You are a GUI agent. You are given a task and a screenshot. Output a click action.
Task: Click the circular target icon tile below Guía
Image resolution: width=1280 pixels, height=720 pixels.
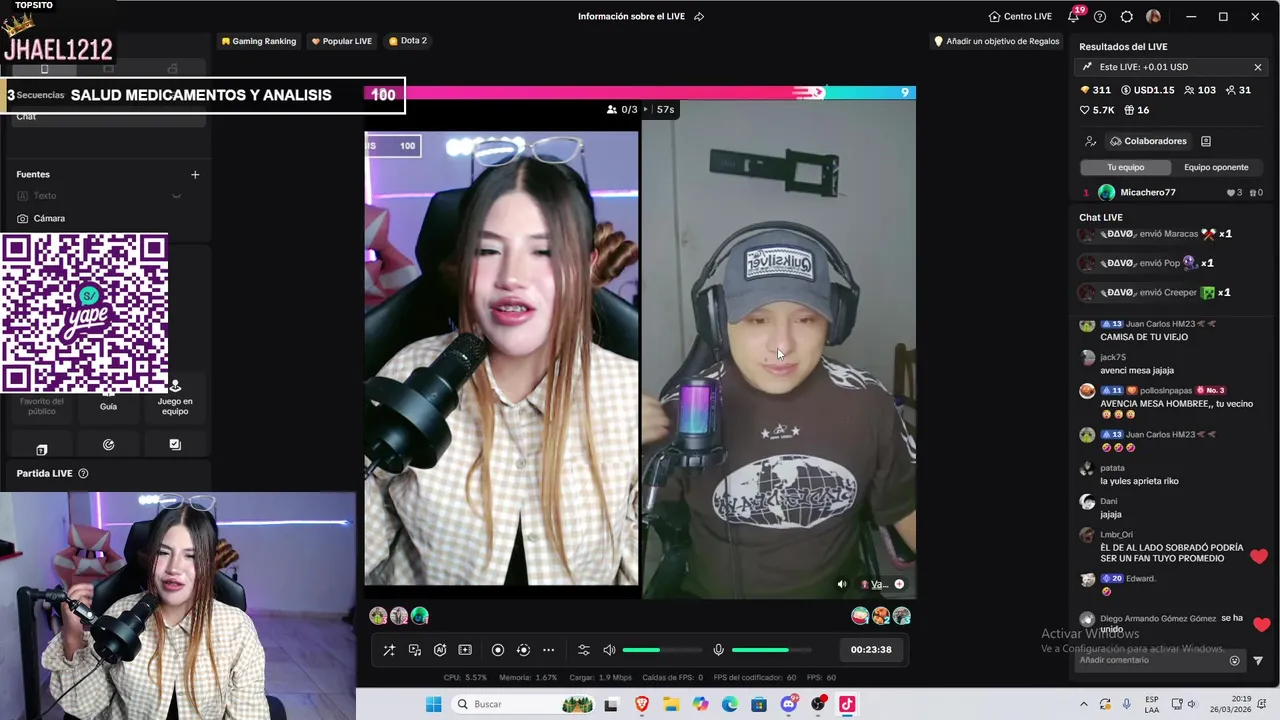(108, 445)
